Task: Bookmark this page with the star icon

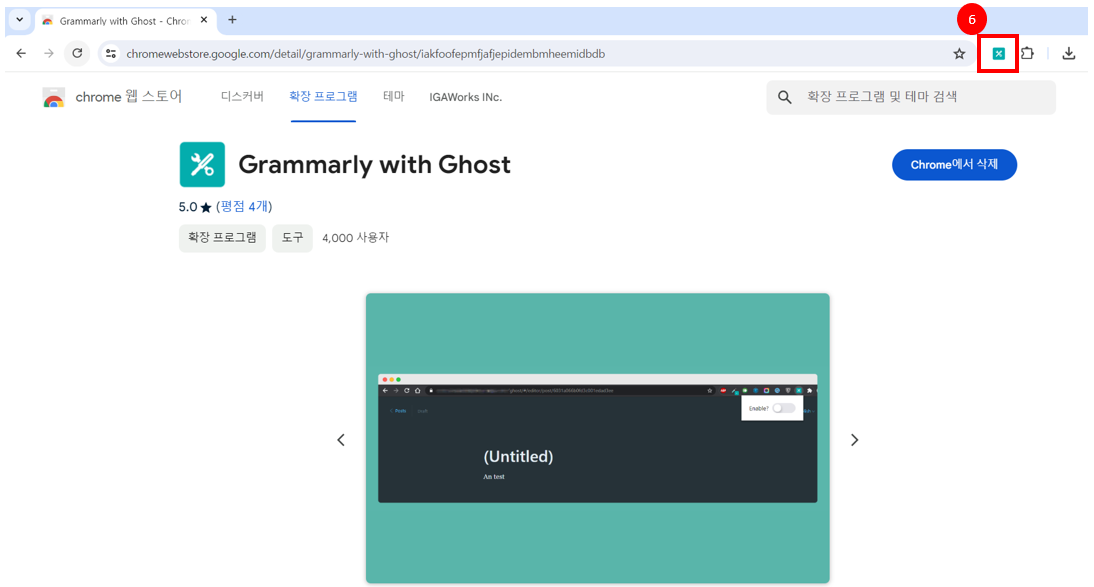Action: click(959, 54)
